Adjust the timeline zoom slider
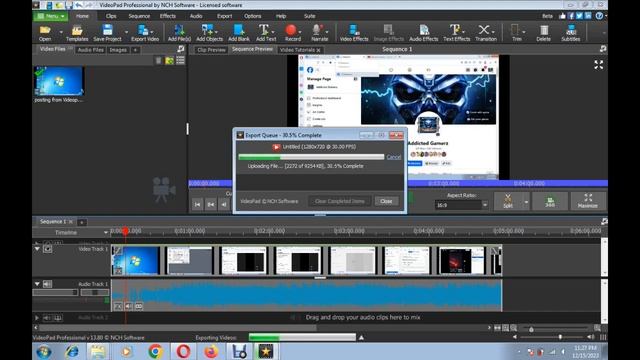 tap(531, 329)
